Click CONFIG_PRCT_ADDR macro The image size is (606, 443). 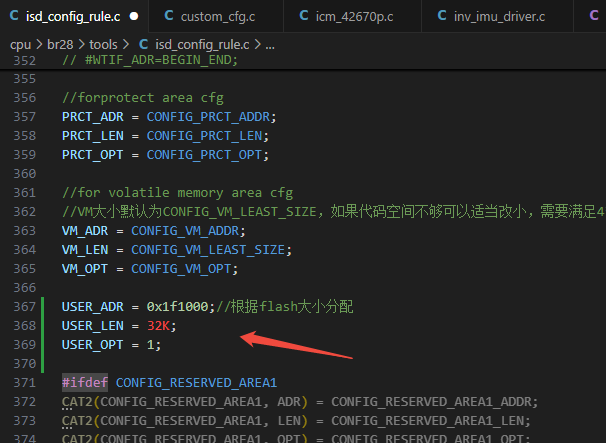[x=208, y=117]
